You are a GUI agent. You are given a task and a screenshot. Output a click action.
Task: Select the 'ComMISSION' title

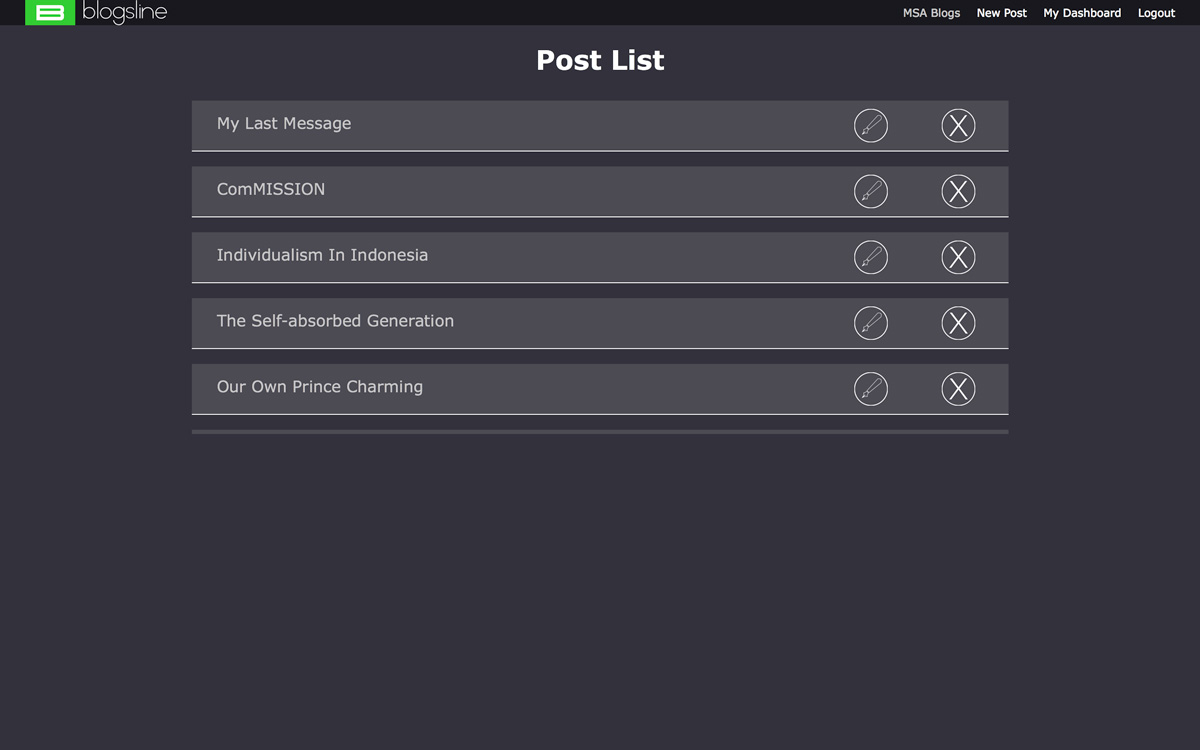click(x=271, y=189)
